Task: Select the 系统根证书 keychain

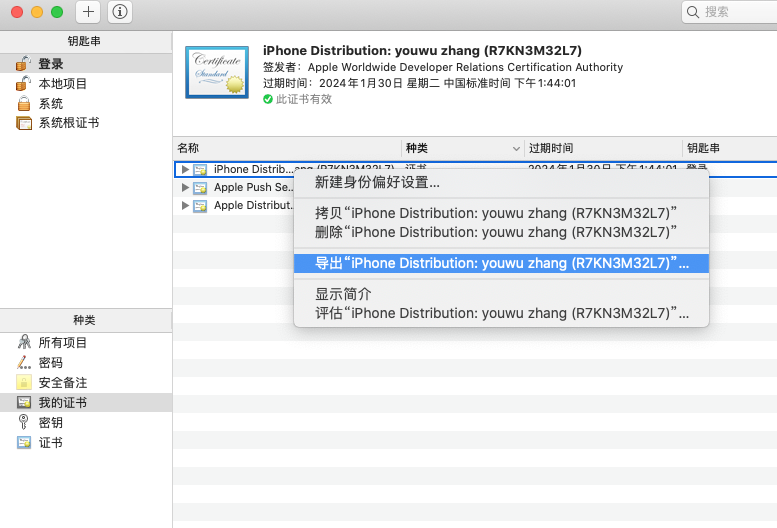Action: tap(86, 123)
